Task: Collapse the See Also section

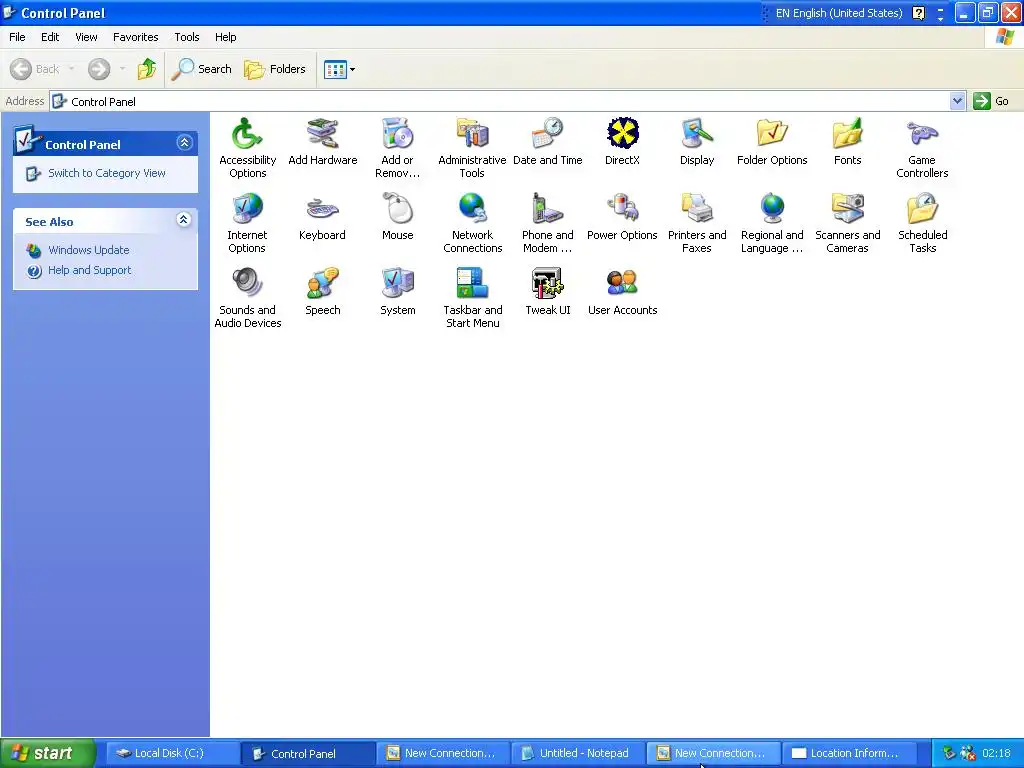Action: [184, 219]
